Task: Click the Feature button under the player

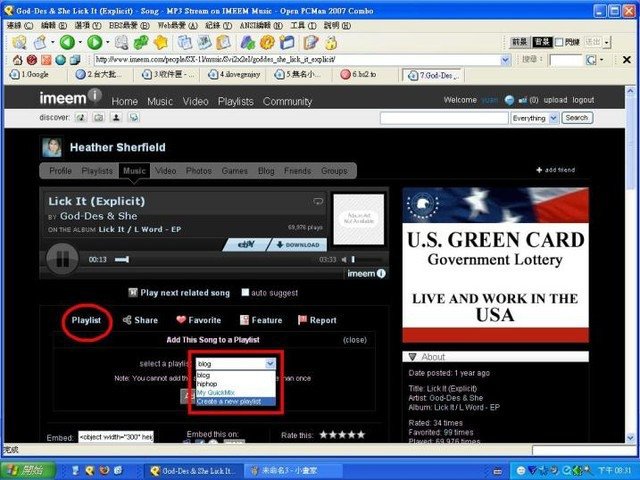Action: (x=261, y=320)
